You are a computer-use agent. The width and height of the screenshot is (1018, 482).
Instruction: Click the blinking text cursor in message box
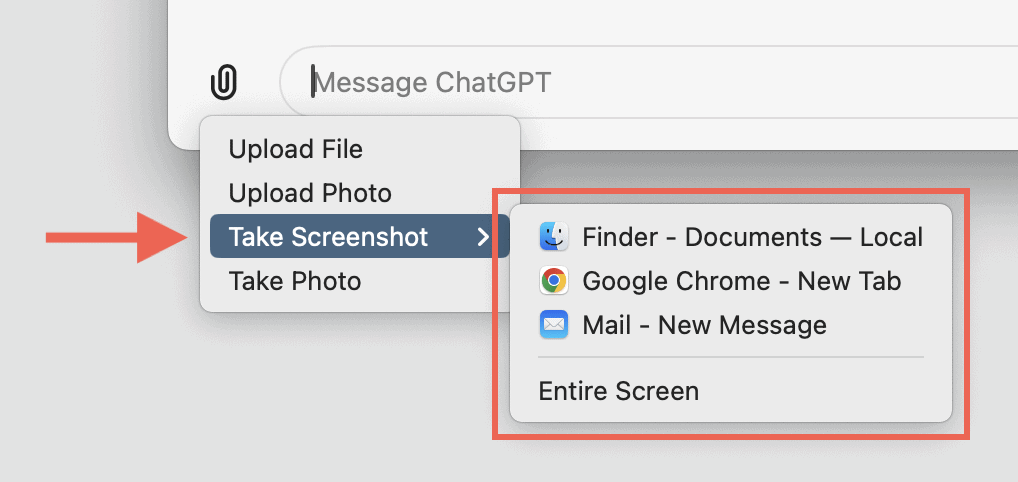click(x=313, y=82)
